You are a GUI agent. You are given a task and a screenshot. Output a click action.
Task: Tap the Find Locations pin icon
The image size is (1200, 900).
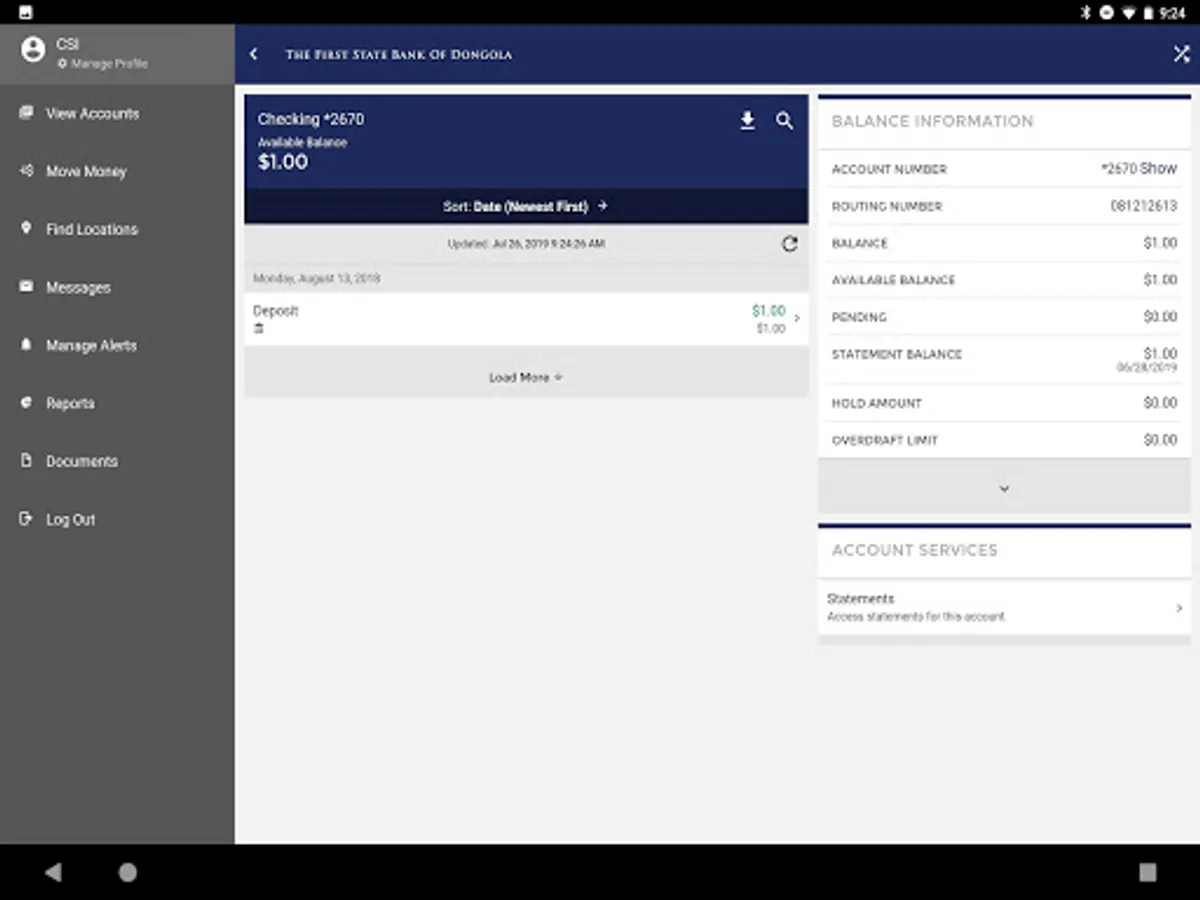pyautogui.click(x=26, y=229)
